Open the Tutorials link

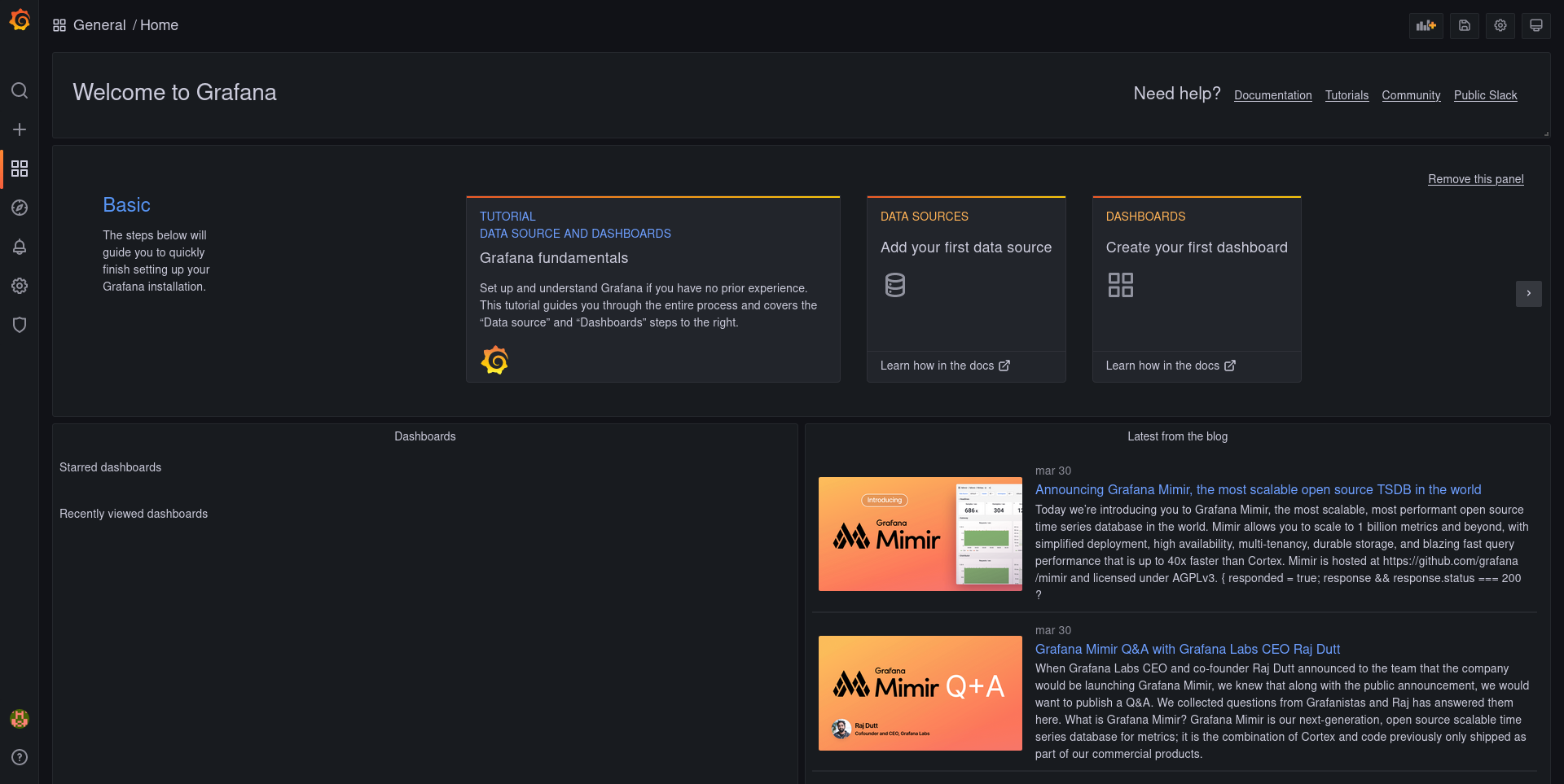(1347, 95)
